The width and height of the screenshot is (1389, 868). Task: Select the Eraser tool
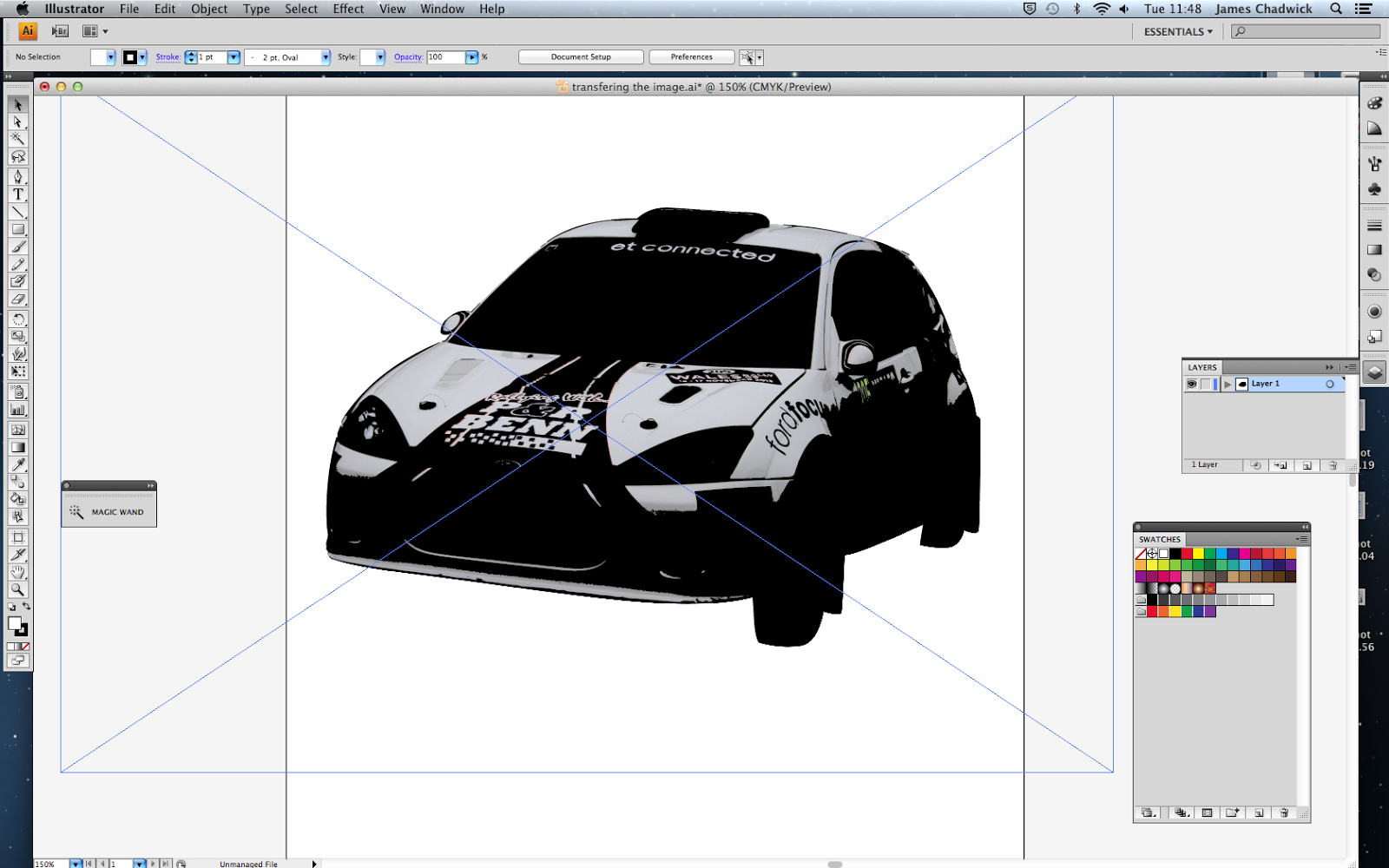[x=17, y=299]
